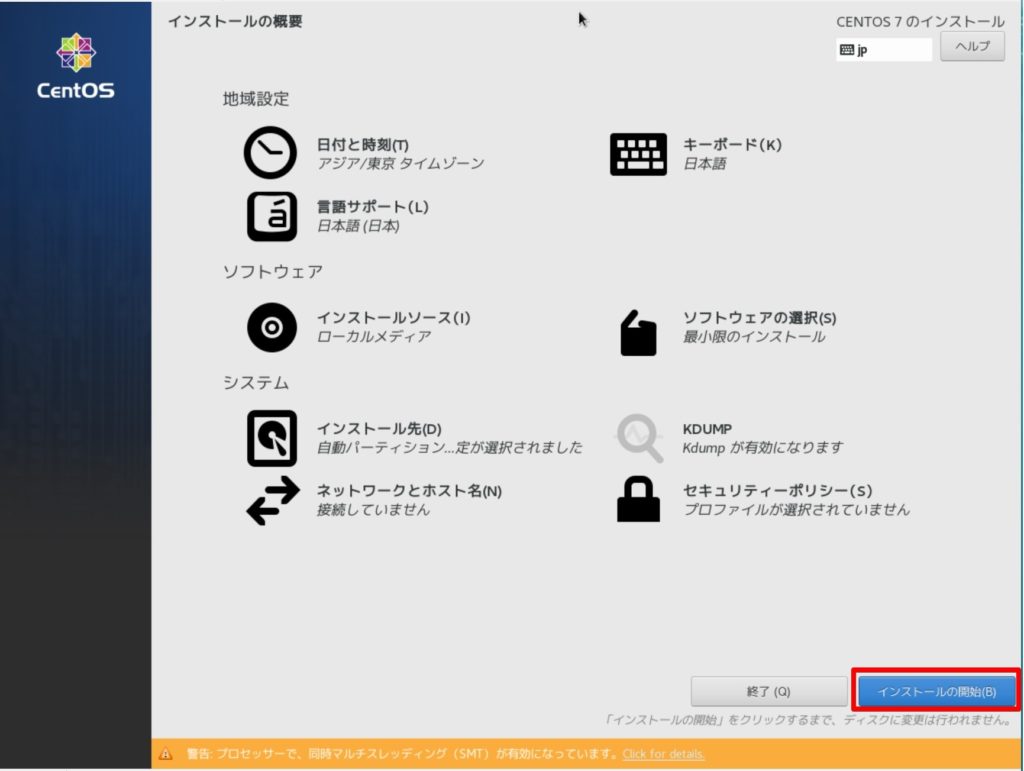The image size is (1024, 771).
Task: Click the SMT warning message text
Action: (402, 754)
